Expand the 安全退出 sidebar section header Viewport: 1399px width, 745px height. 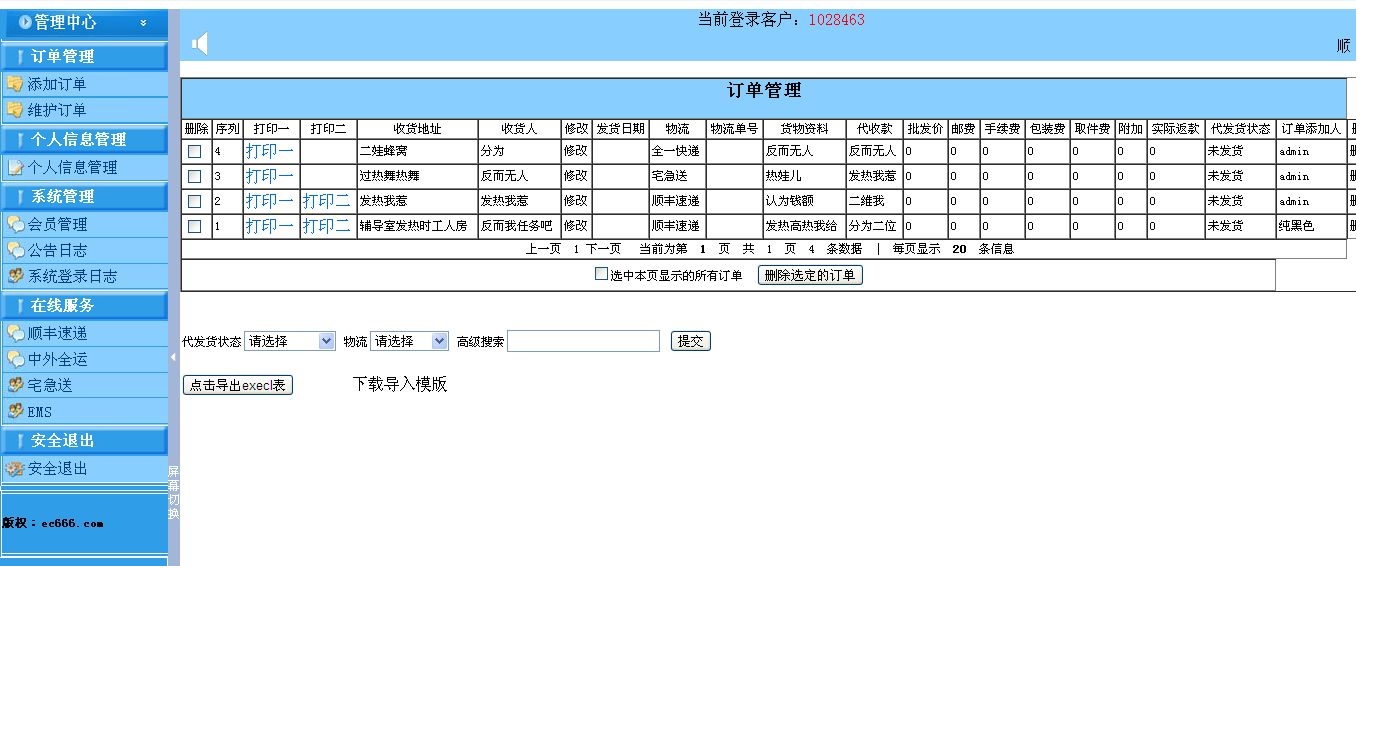84,440
